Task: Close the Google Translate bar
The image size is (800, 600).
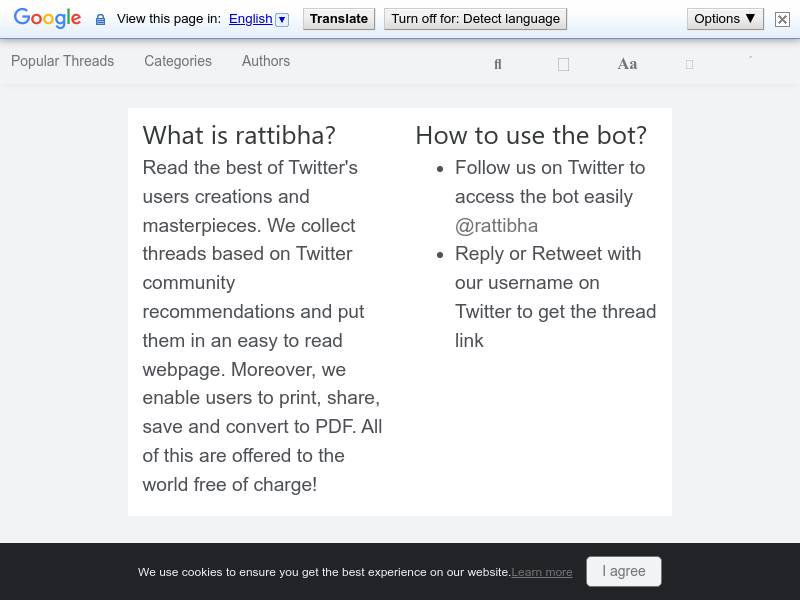Action: coord(782,19)
